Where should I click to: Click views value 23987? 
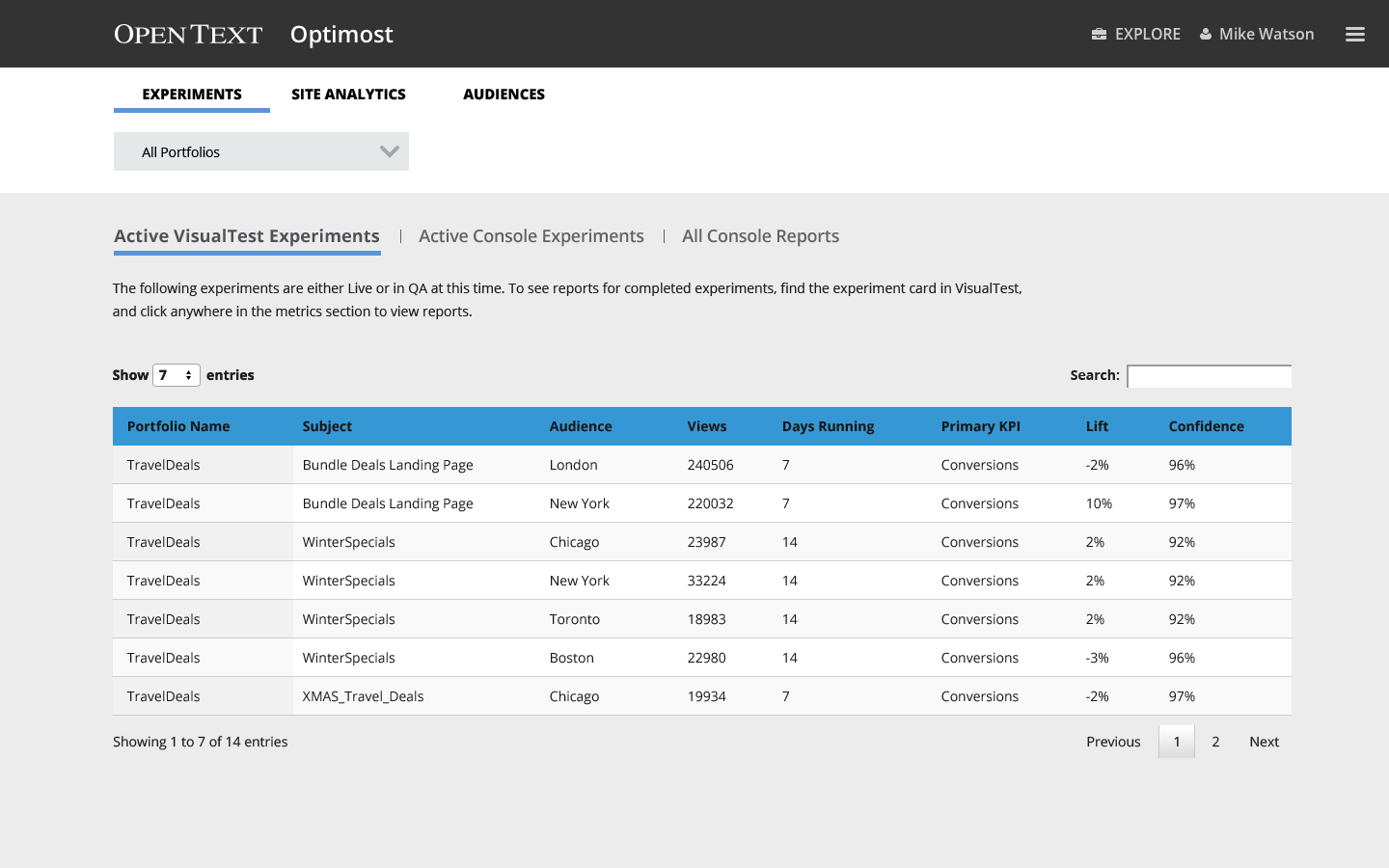pyautogui.click(x=707, y=542)
